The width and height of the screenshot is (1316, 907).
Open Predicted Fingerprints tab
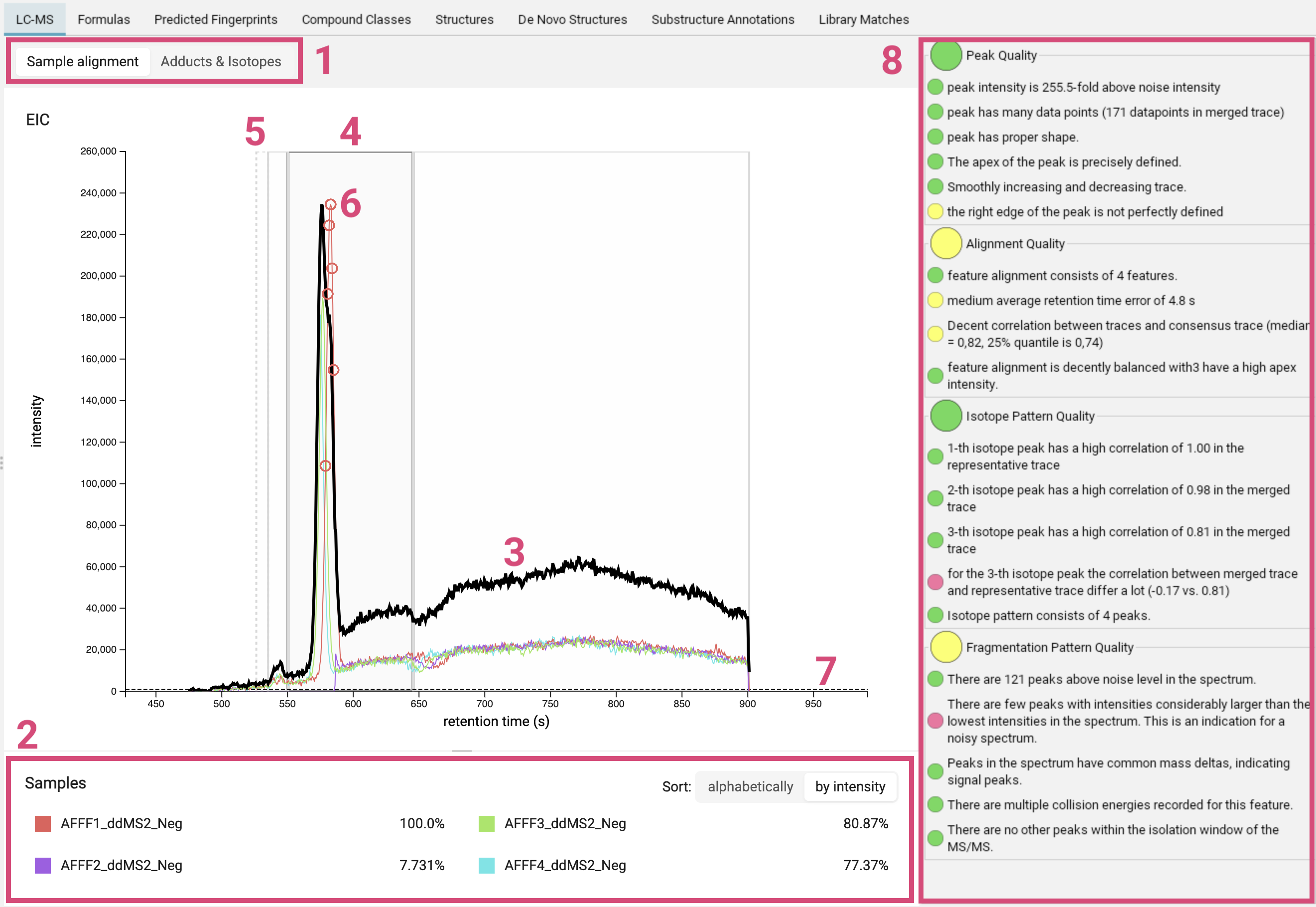click(x=216, y=19)
